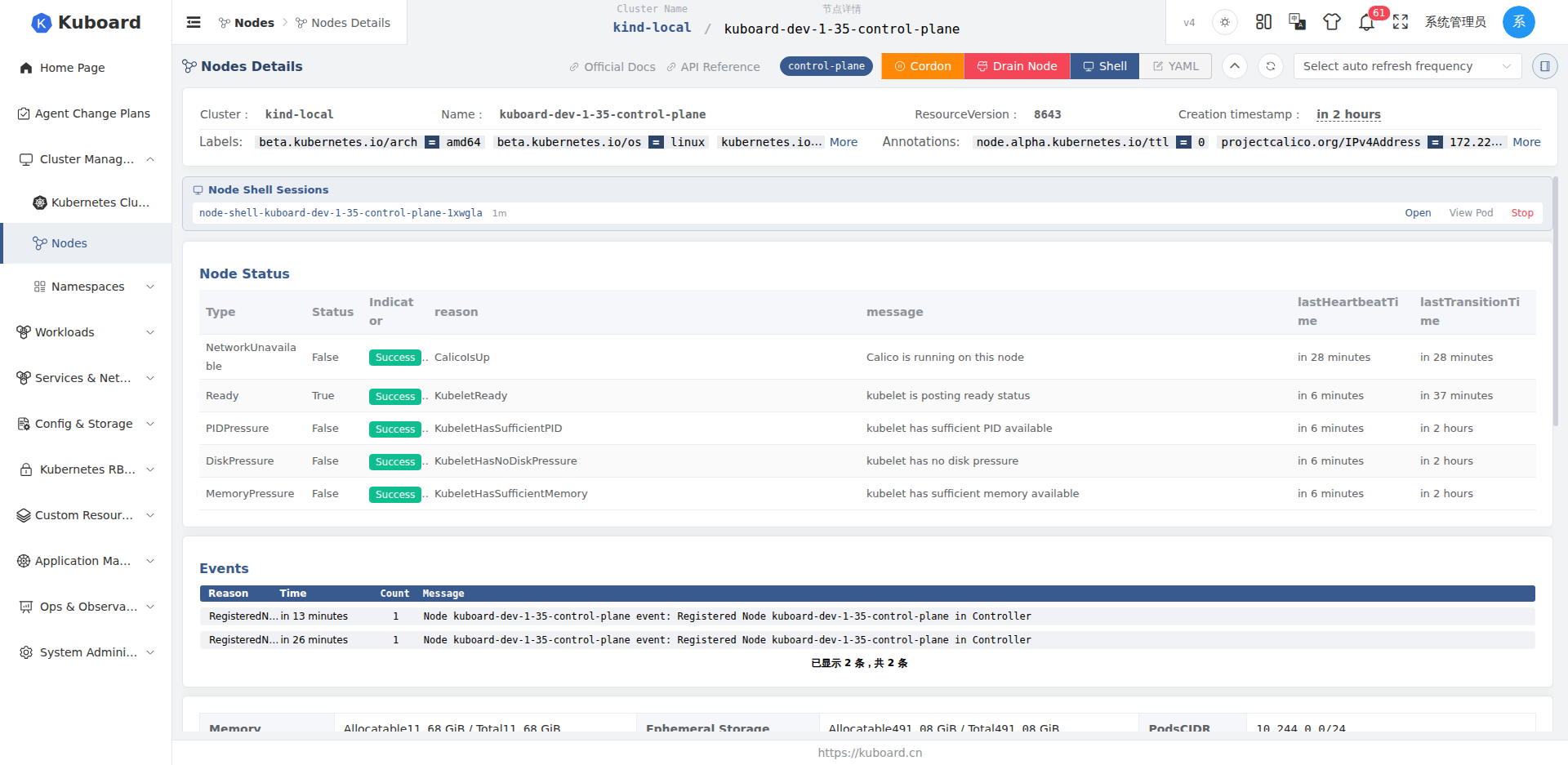
Task: Open the blue user avatar menu
Action: point(1519,22)
